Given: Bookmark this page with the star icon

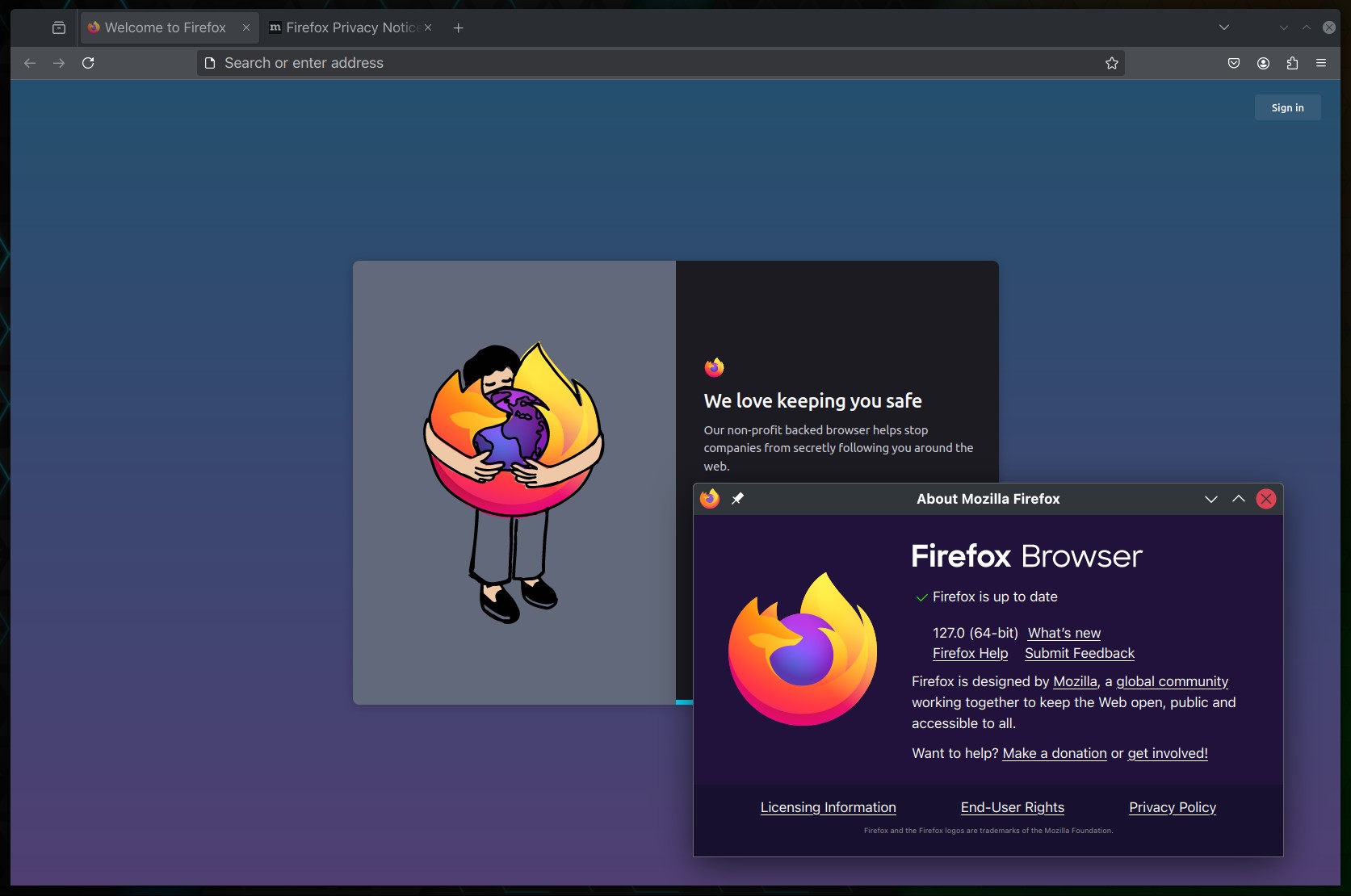Looking at the screenshot, I should [x=1112, y=63].
